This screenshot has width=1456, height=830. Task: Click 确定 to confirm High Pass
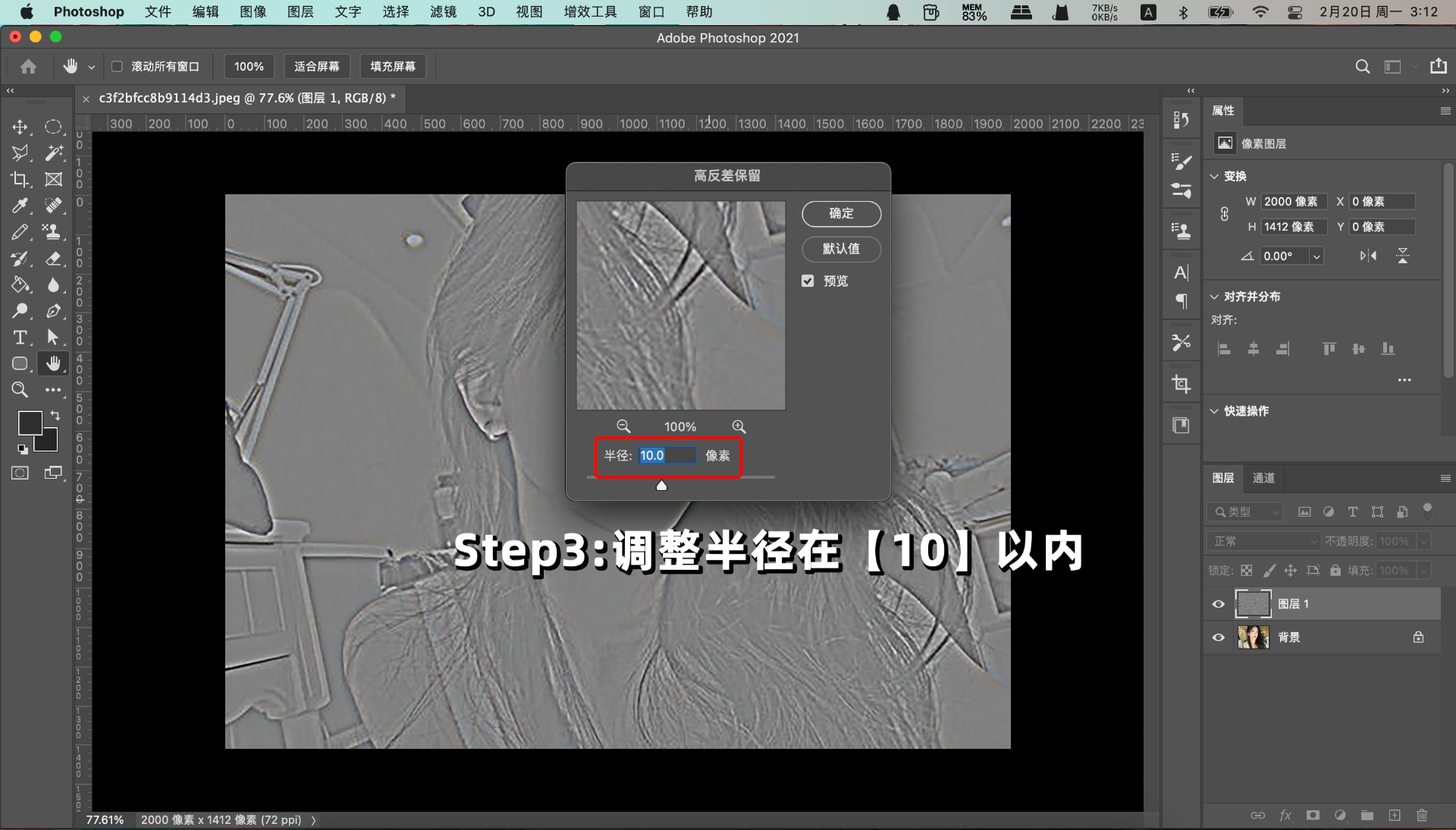(x=840, y=213)
